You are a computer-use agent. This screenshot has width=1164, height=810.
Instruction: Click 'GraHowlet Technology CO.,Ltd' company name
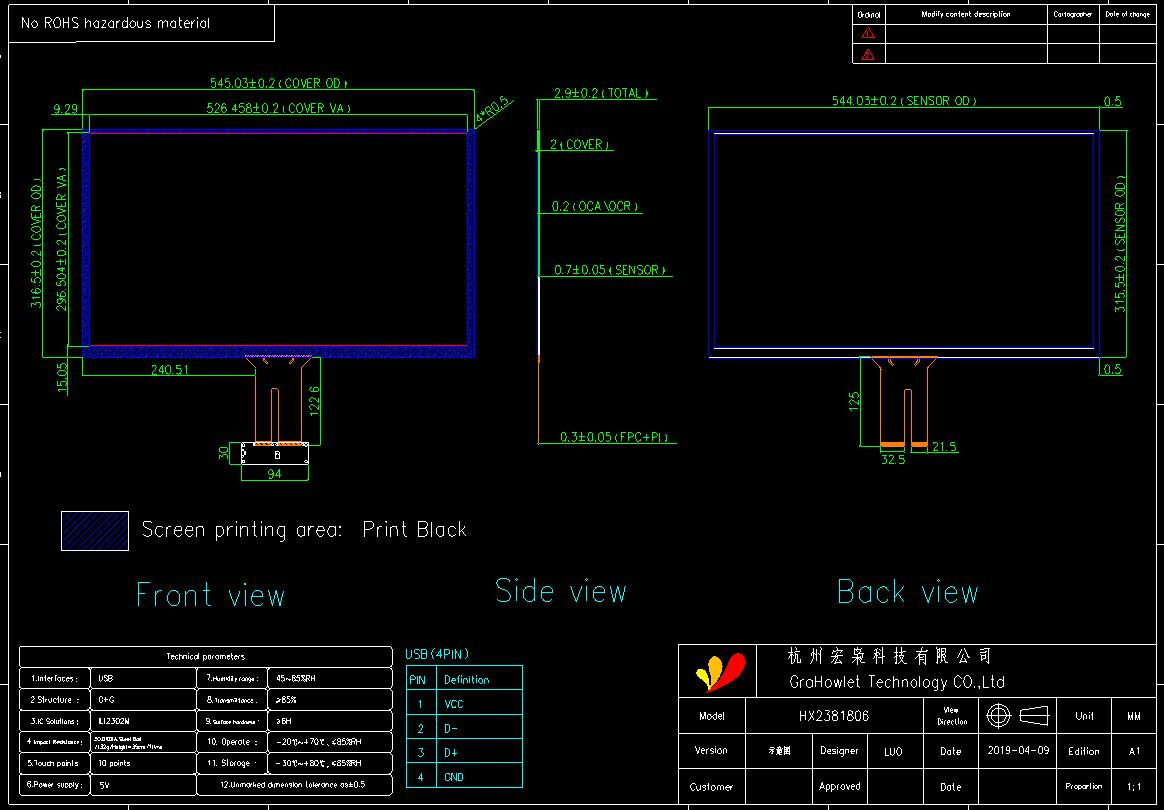click(897, 682)
